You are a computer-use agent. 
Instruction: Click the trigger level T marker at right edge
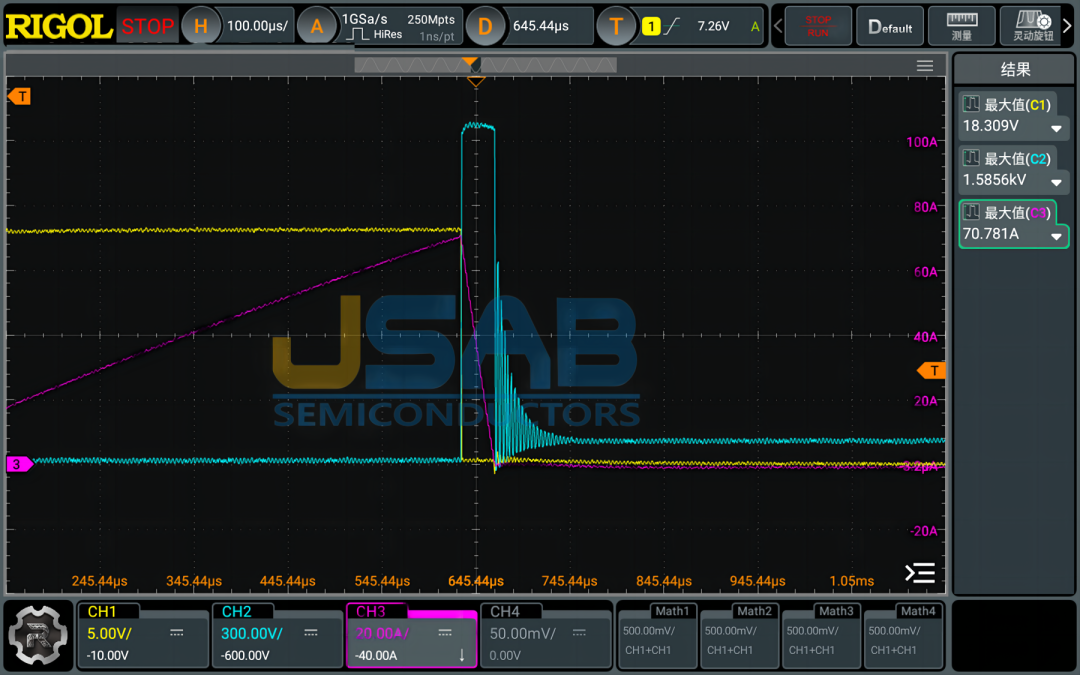931,371
